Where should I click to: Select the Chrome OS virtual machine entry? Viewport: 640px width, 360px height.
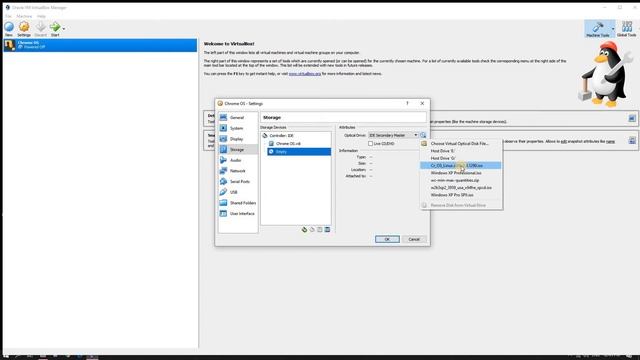coord(100,45)
